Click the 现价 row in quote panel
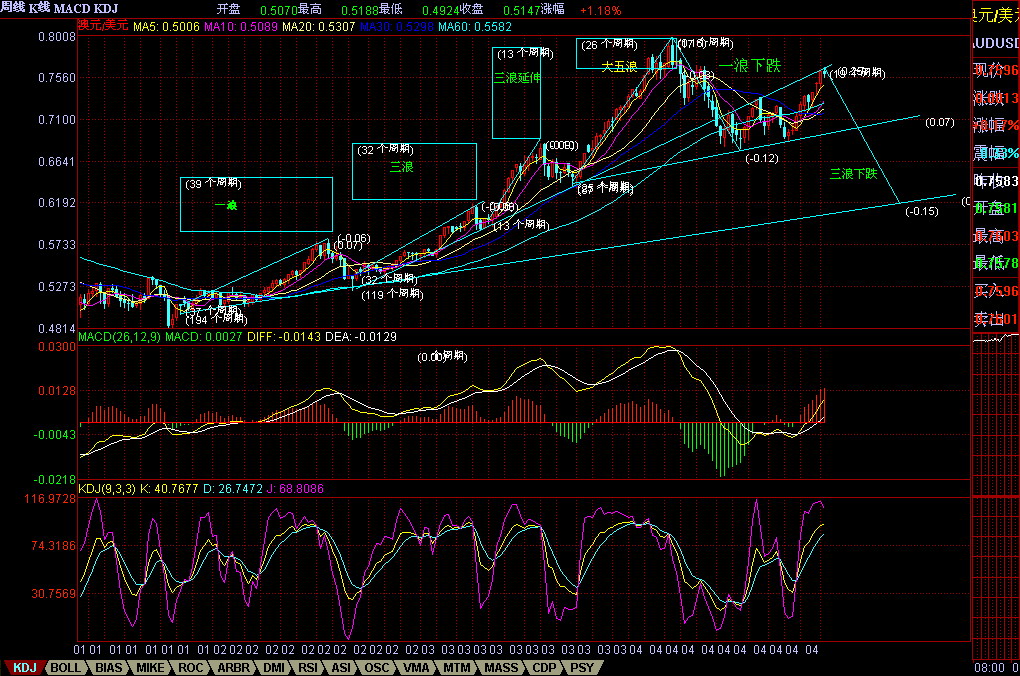The width and height of the screenshot is (1020, 676). pos(995,70)
